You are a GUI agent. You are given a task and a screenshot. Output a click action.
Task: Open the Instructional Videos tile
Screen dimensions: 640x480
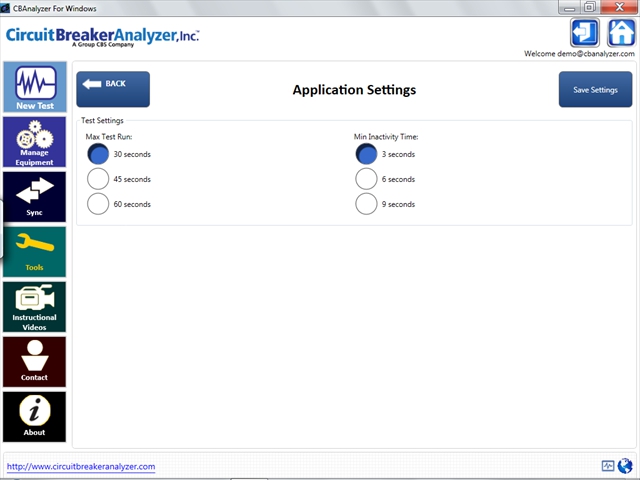pos(35,307)
